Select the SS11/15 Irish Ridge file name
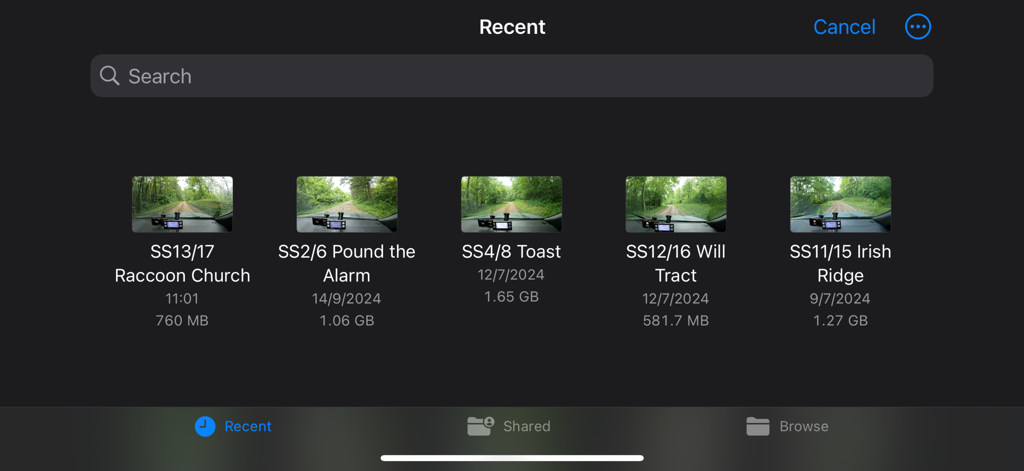This screenshot has height=471, width=1024. 840,263
